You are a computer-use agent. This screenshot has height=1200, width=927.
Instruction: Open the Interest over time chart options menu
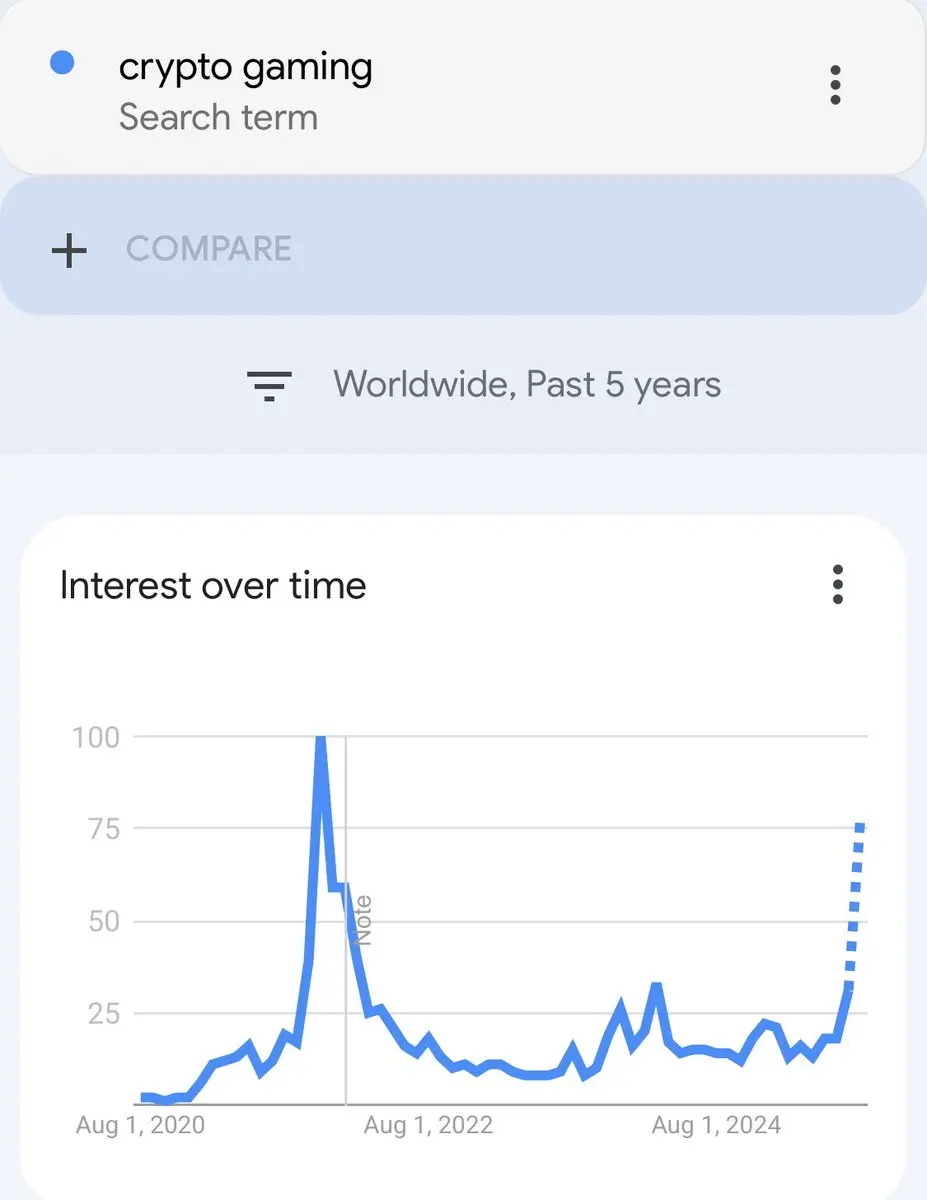(838, 584)
